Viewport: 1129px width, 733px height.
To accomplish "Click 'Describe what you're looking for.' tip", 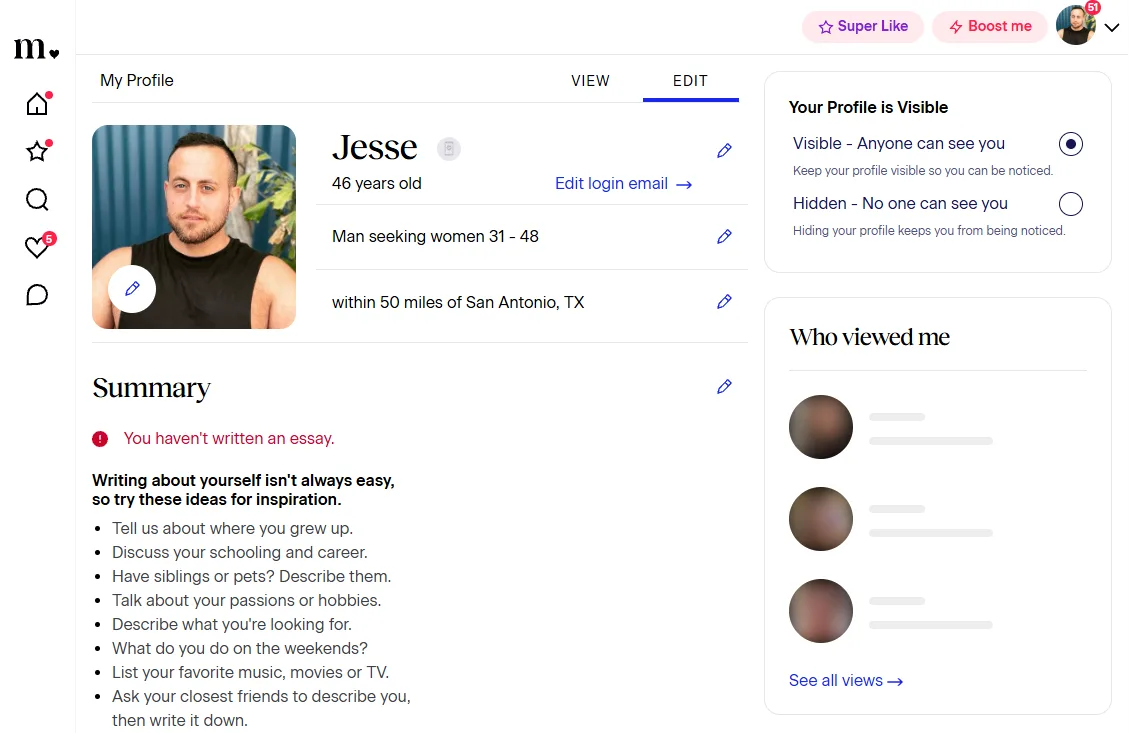I will tap(232, 624).
